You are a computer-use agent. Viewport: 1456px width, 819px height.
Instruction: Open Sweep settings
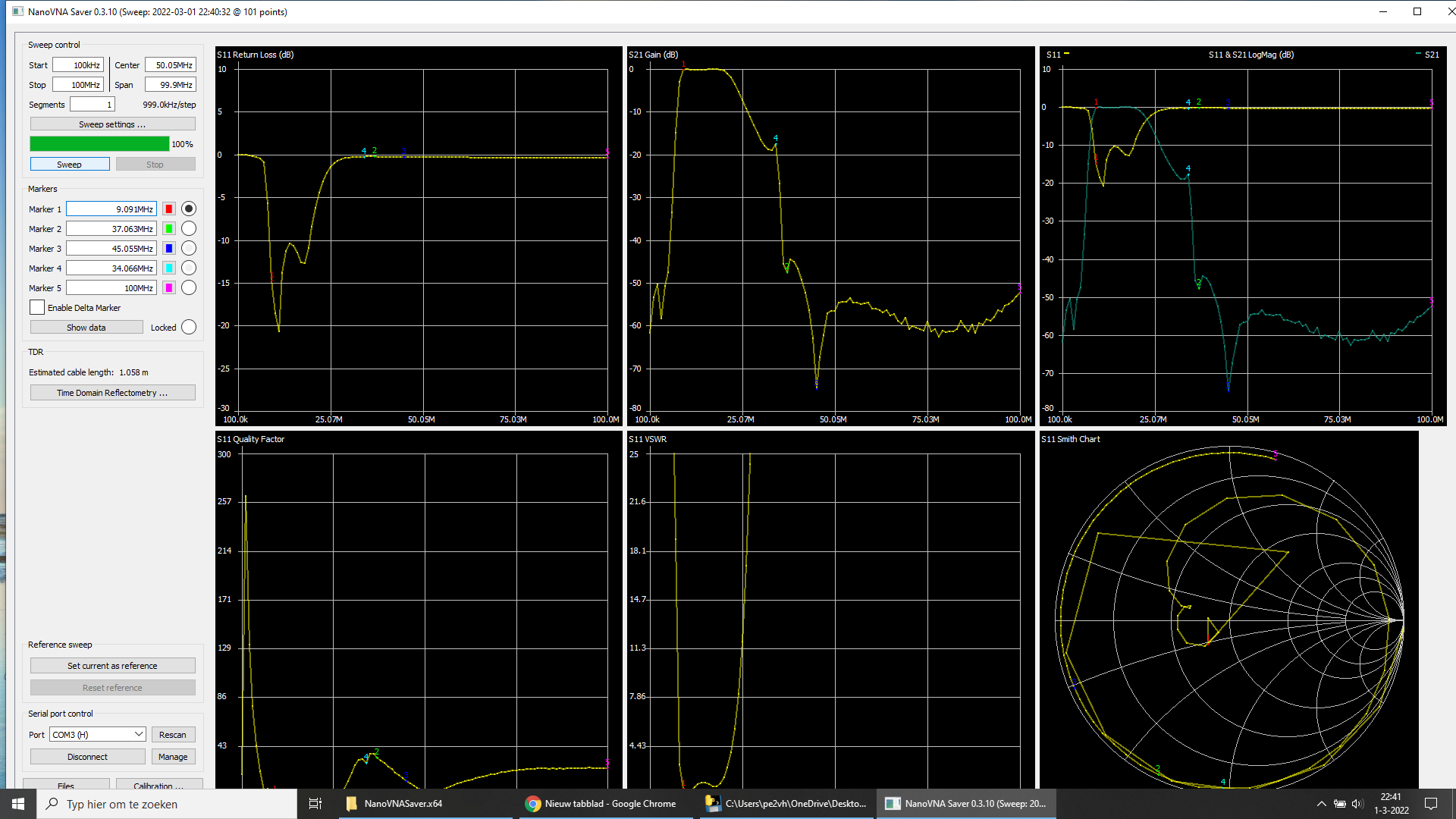coord(112,124)
